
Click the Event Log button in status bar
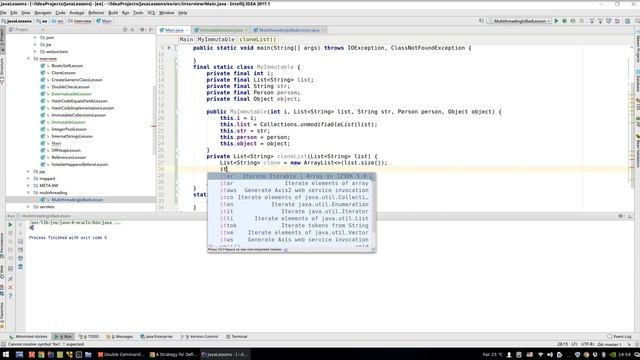pos(619,337)
